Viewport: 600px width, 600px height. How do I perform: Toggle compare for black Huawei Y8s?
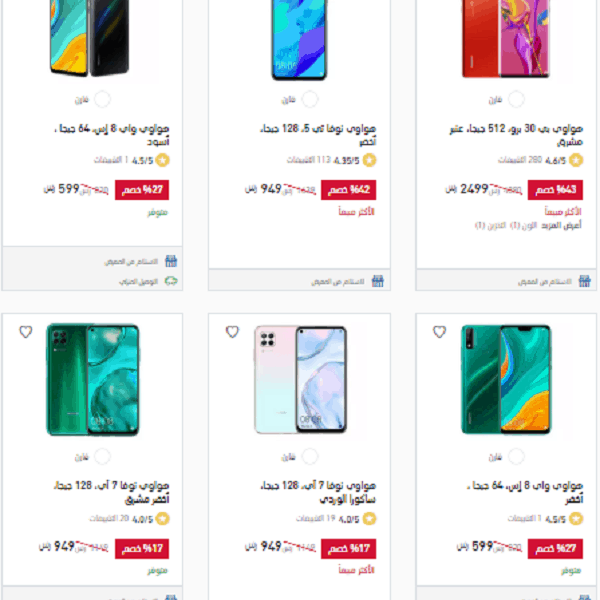(x=103, y=99)
